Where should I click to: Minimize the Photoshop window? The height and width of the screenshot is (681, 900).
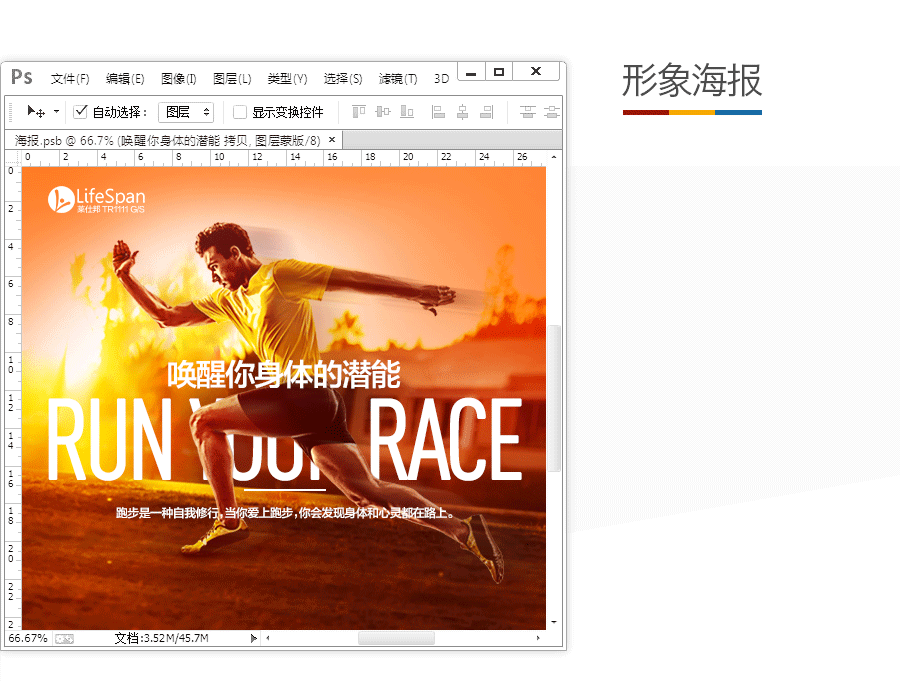pos(471,72)
